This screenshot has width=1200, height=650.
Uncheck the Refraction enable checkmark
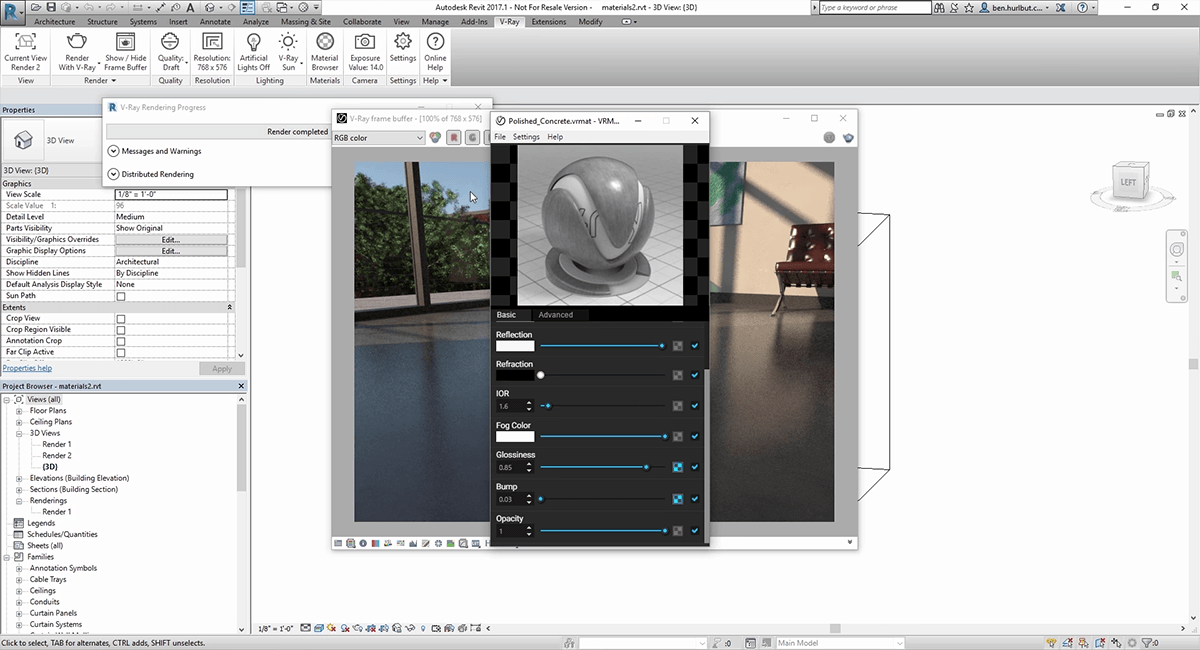tap(695, 375)
